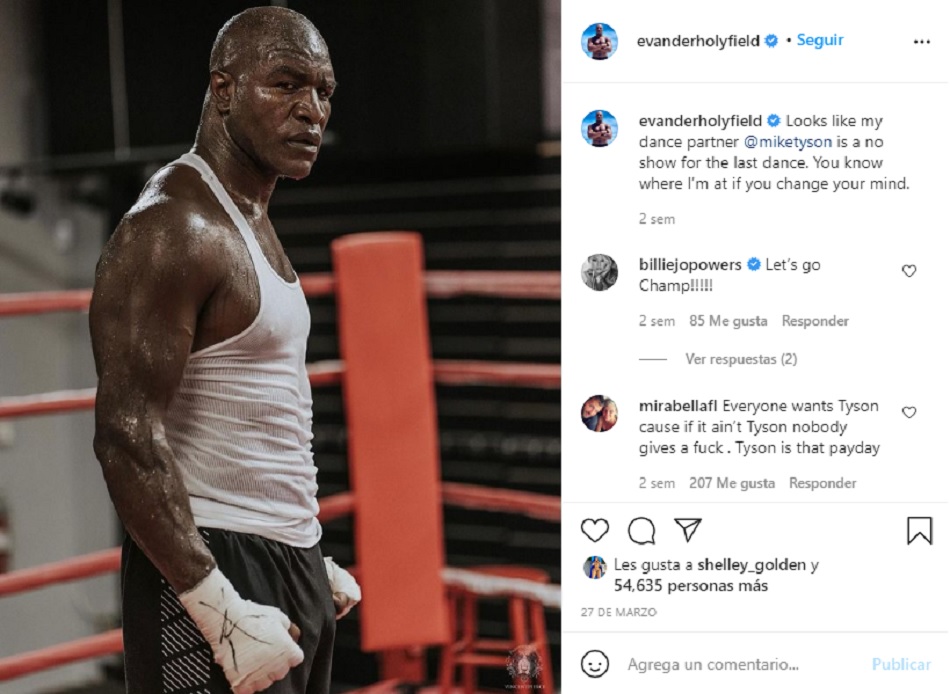Open billiejopowers' profile picture
The width and height of the screenshot is (950, 694).
599,272
